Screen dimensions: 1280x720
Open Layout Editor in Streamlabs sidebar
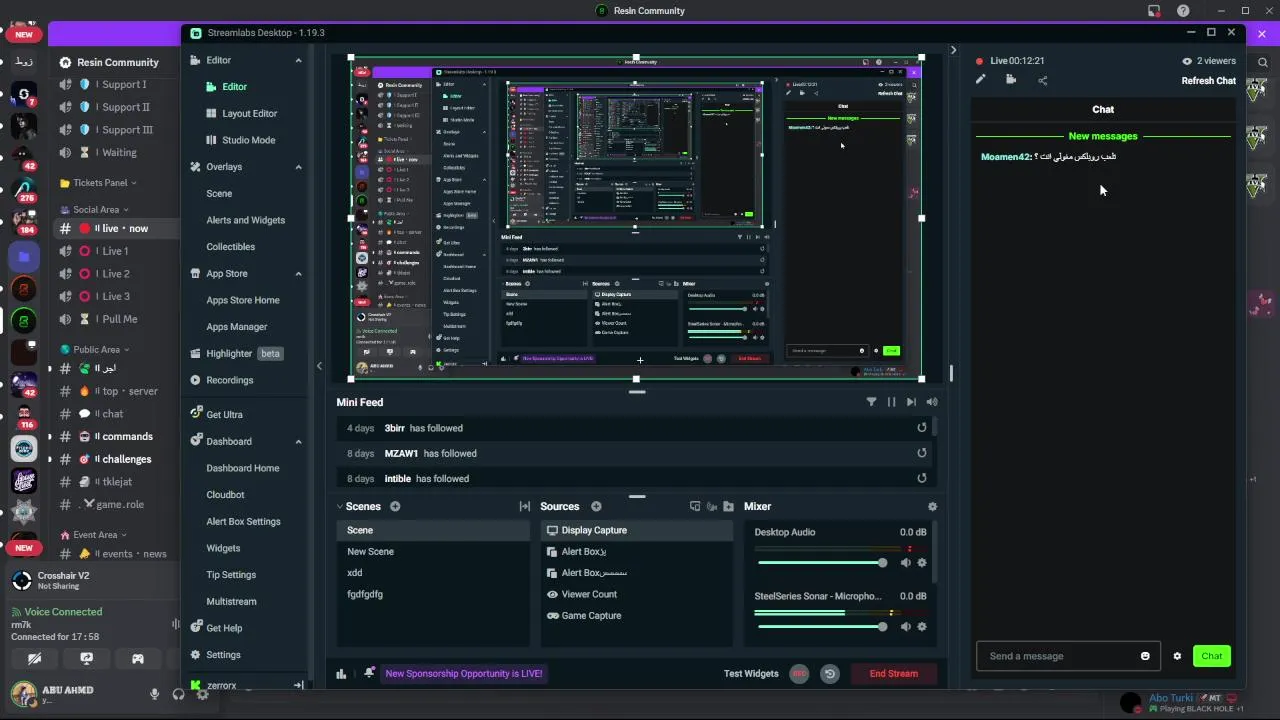coord(249,114)
